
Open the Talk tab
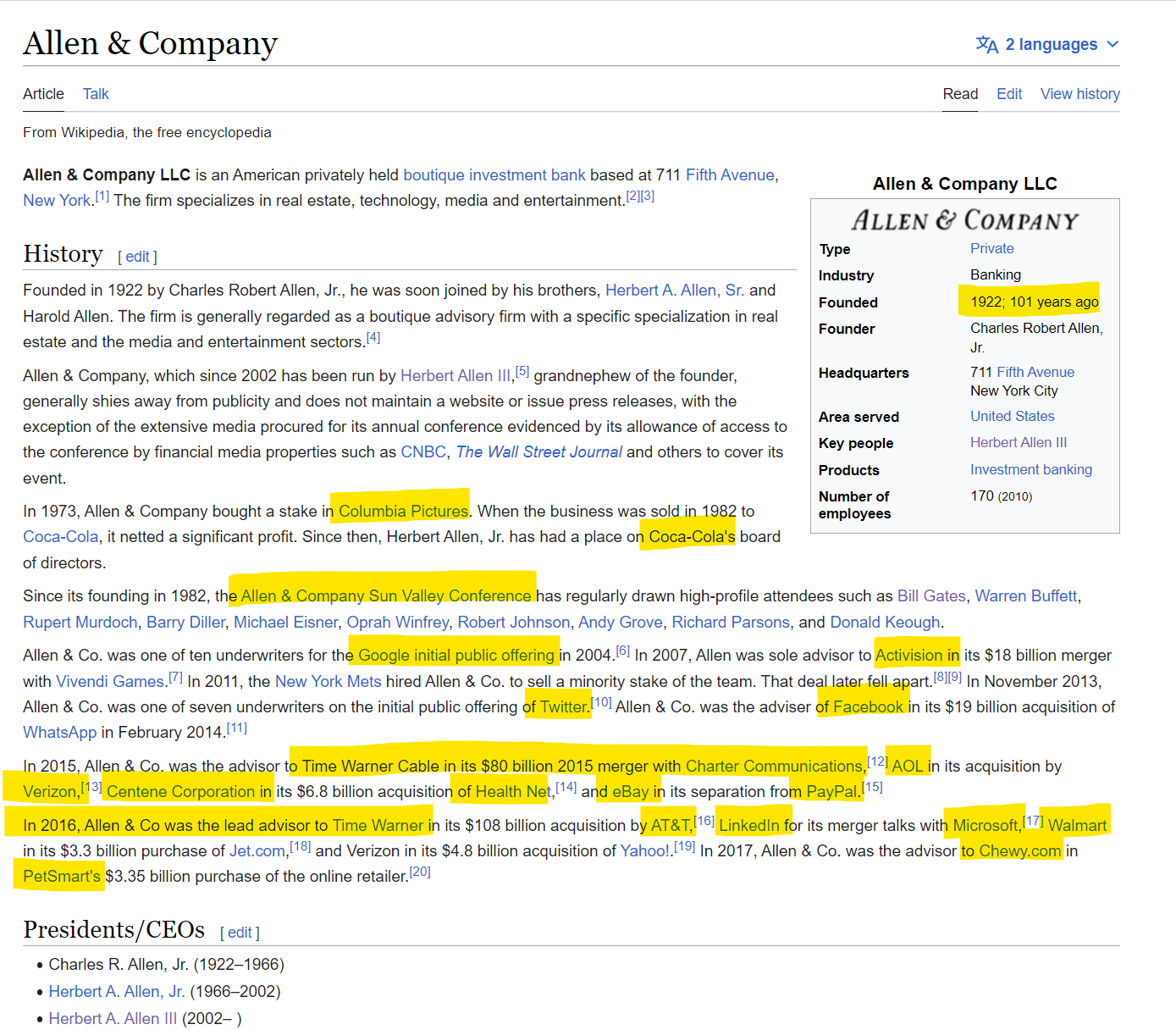pyautogui.click(x=96, y=94)
